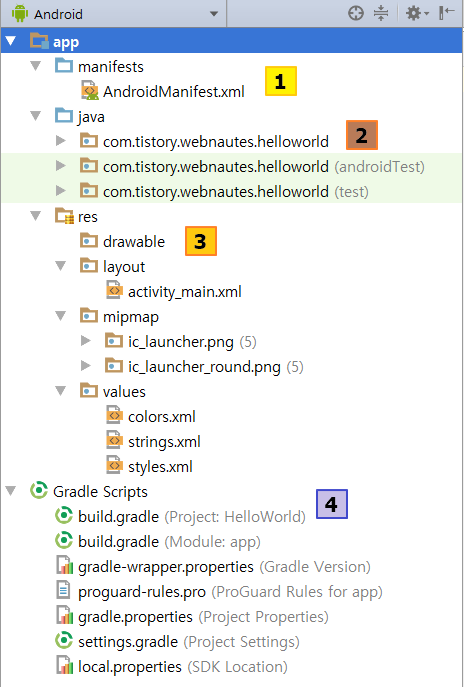Open colors.xml
Image resolution: width=464 pixels, height=687 pixels.
[x=162, y=416]
